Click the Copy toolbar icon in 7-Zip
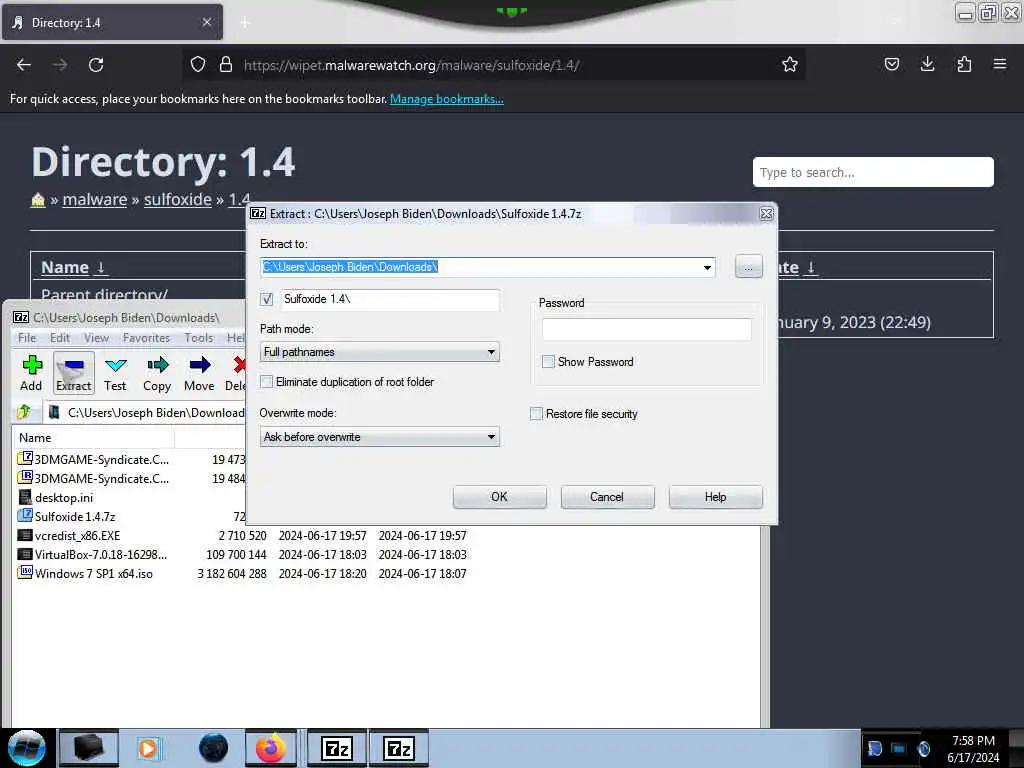 tap(157, 373)
